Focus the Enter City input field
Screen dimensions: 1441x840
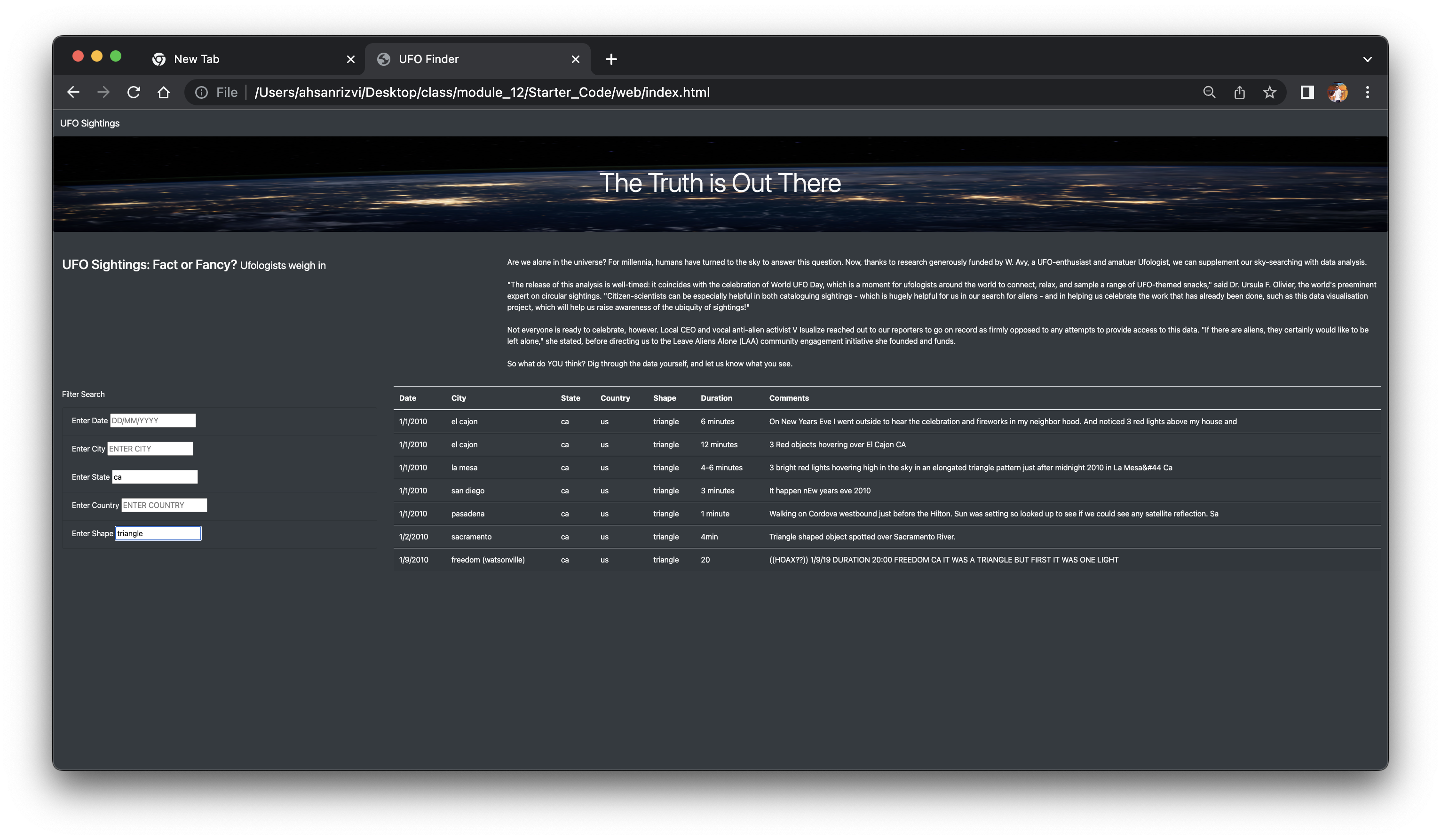(x=150, y=448)
